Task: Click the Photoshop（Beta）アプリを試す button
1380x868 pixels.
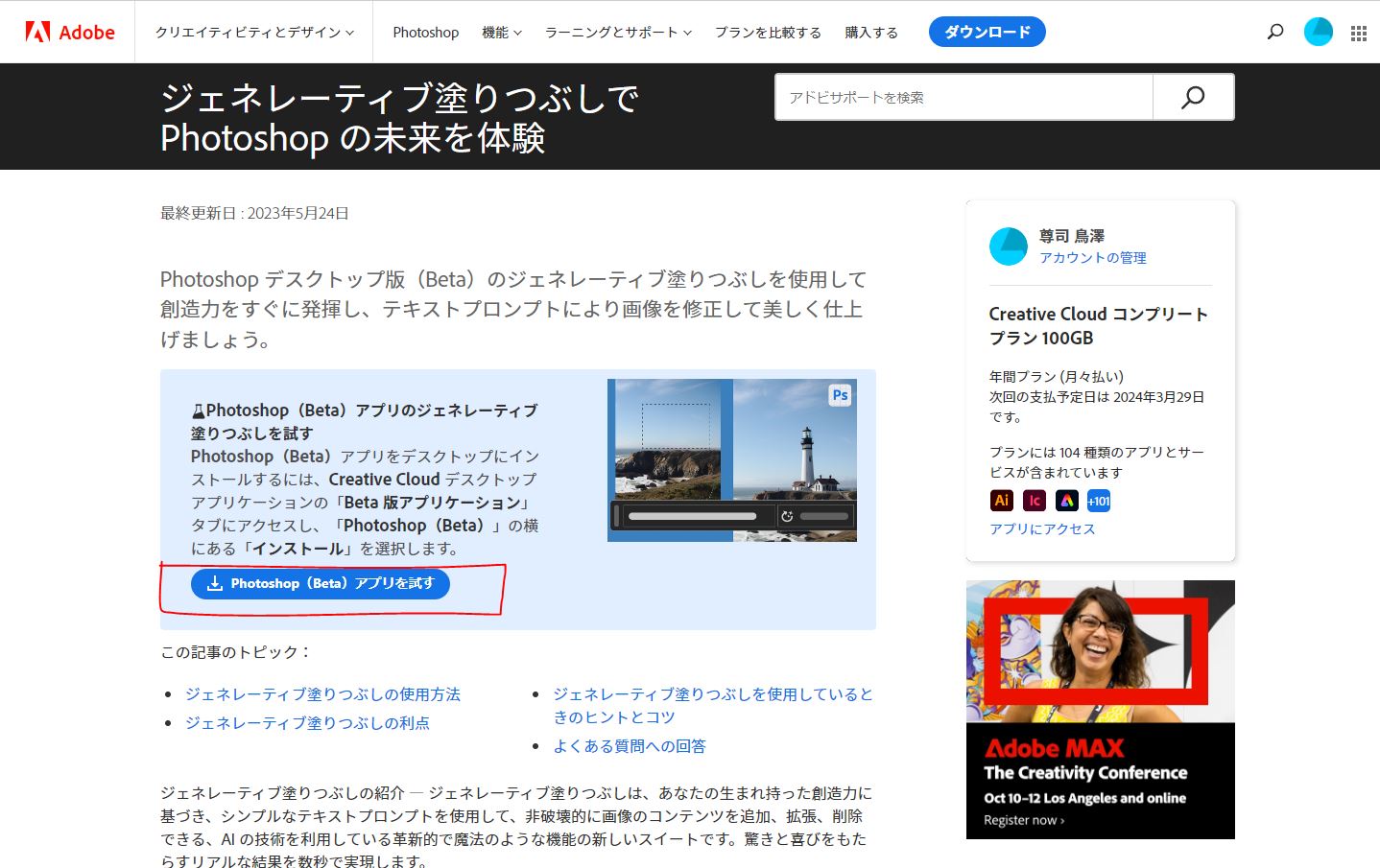Action: click(x=321, y=583)
